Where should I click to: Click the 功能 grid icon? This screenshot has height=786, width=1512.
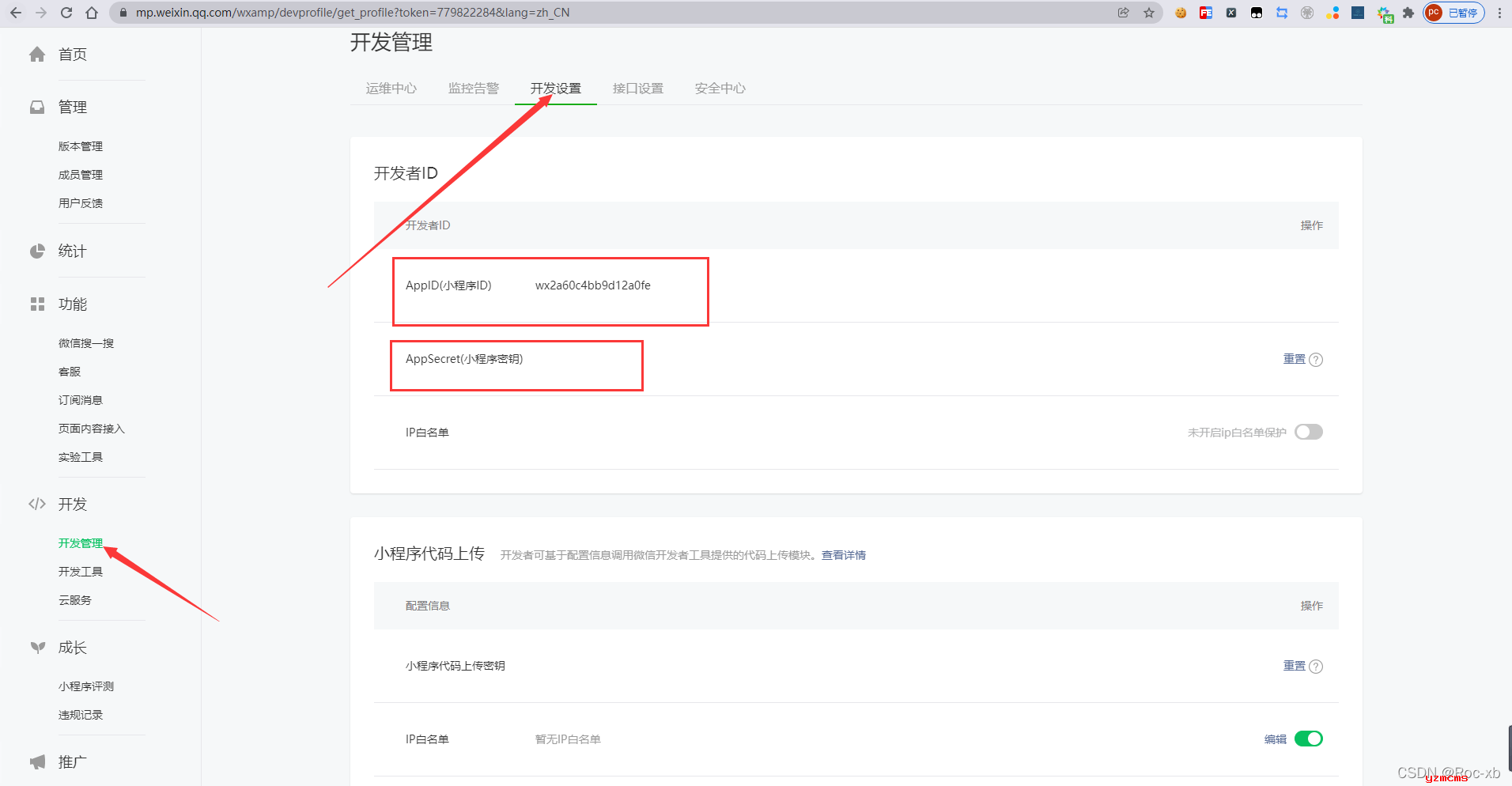[37, 304]
